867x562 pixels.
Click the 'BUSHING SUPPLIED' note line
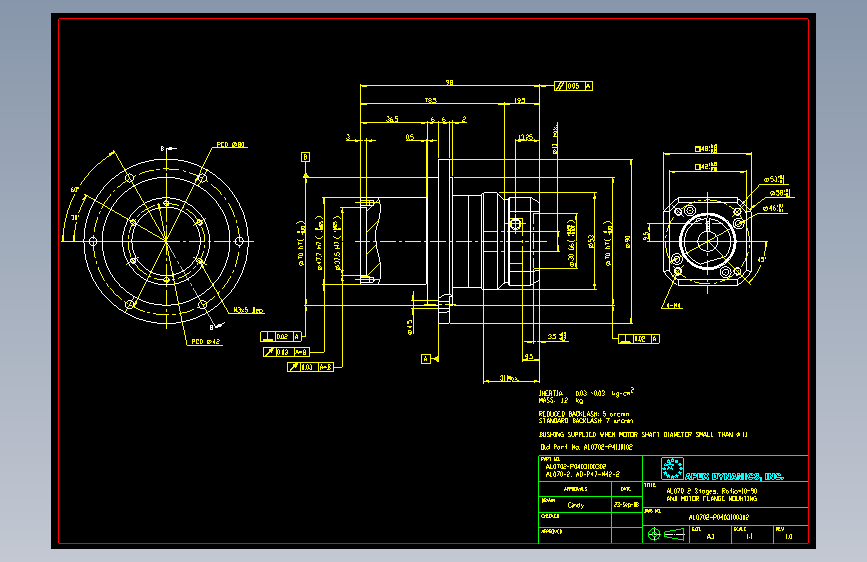coord(644,435)
